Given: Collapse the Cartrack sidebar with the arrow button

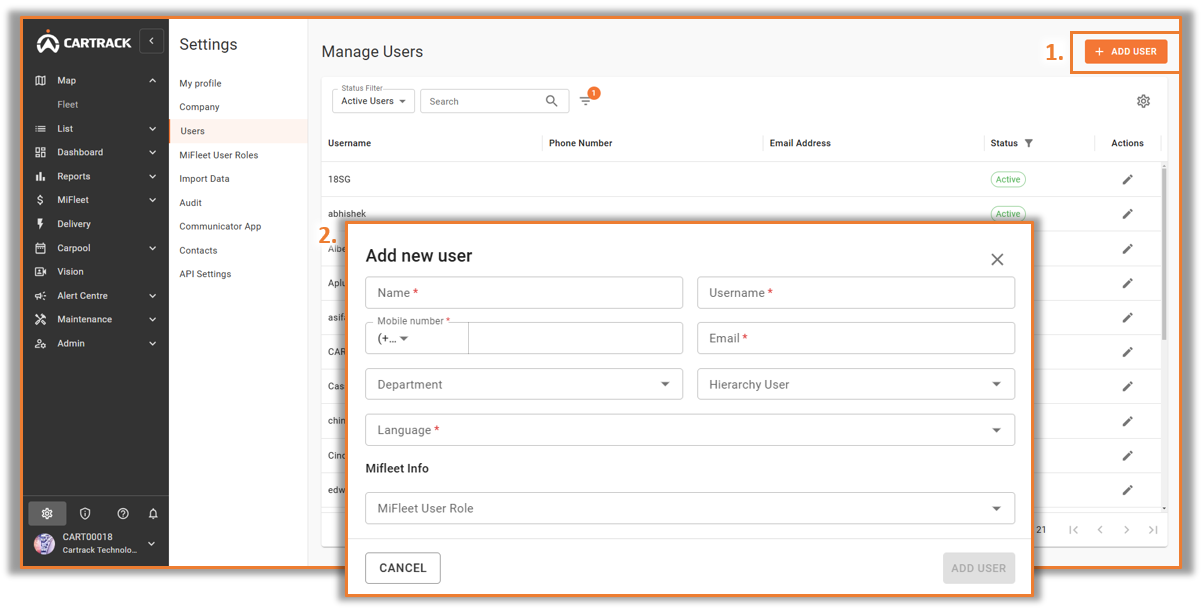Looking at the screenshot, I should pyautogui.click(x=151, y=41).
